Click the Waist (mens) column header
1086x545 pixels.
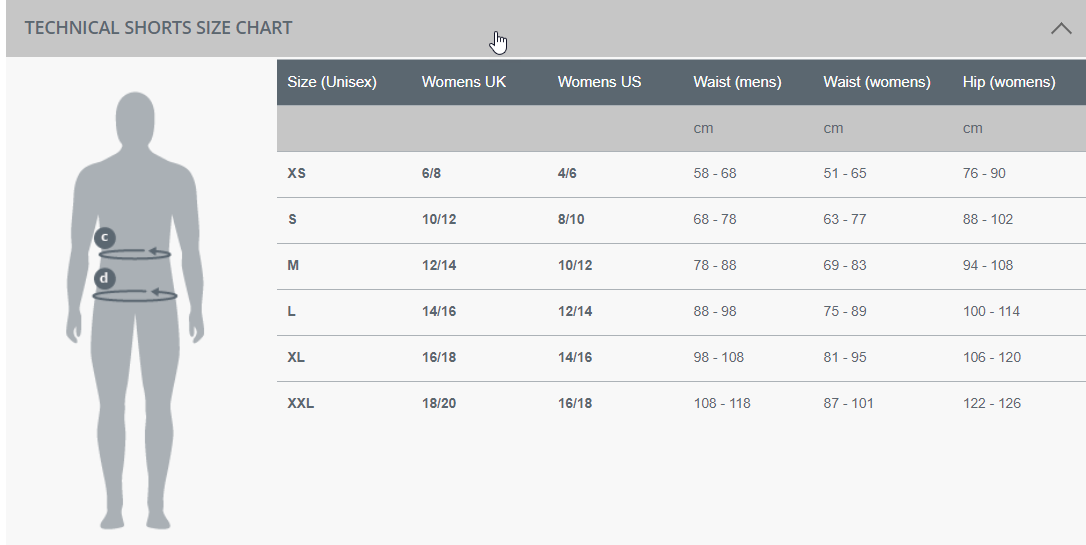click(x=737, y=82)
